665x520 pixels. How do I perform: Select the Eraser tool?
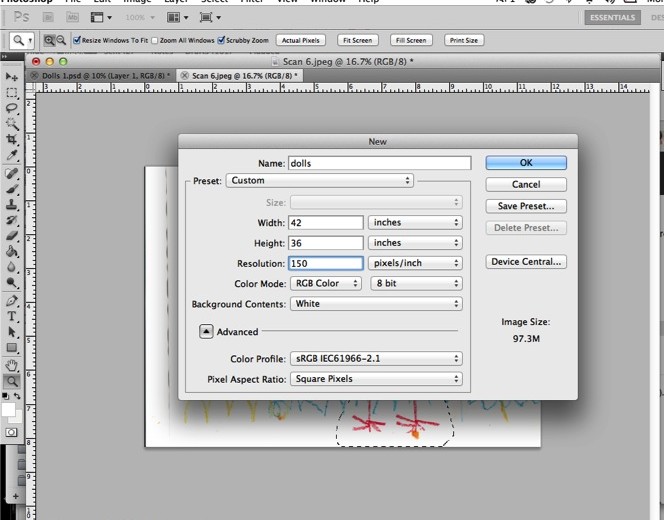coord(11,236)
